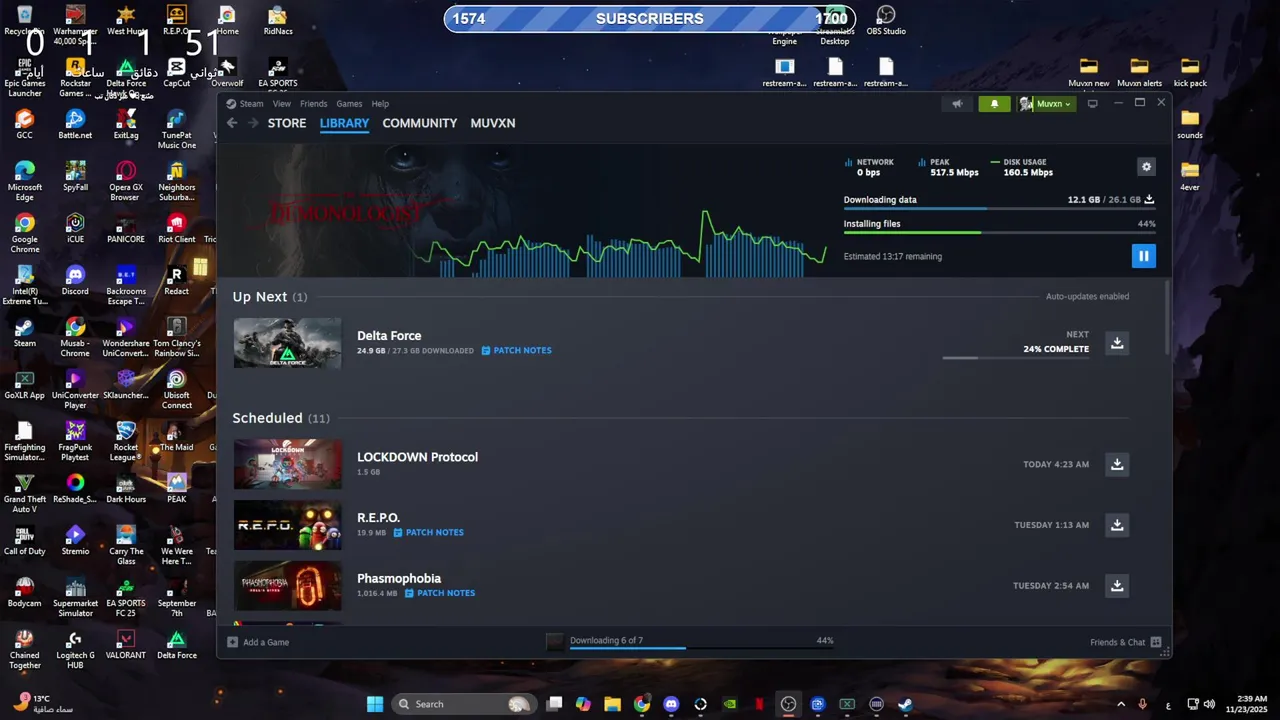This screenshot has width=1280, height=720.
Task: Show hidden system tray icons
Action: 1120,704
